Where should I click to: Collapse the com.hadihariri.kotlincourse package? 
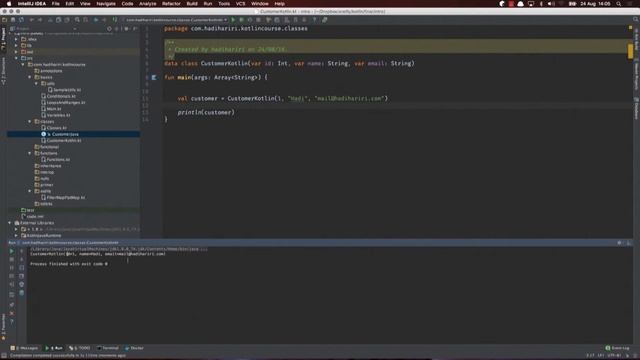[23, 64]
